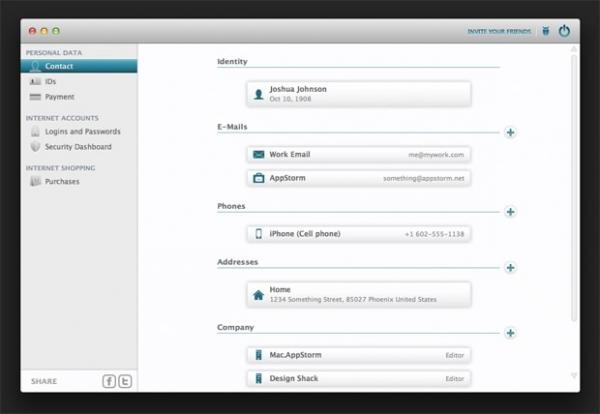Viewport: 600px width, 414px height.
Task: Click the Editor label on Mac.AppStorm
Action: tap(455, 355)
